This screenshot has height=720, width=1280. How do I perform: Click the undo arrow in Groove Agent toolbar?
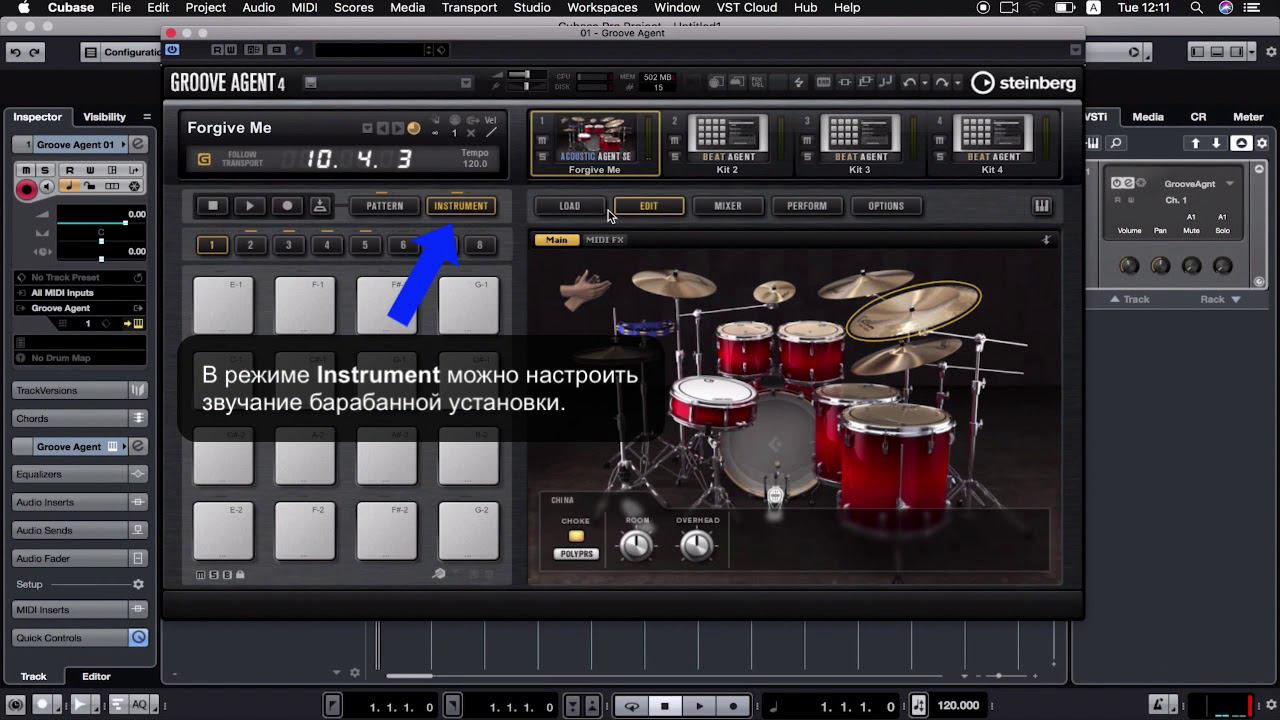coord(911,82)
